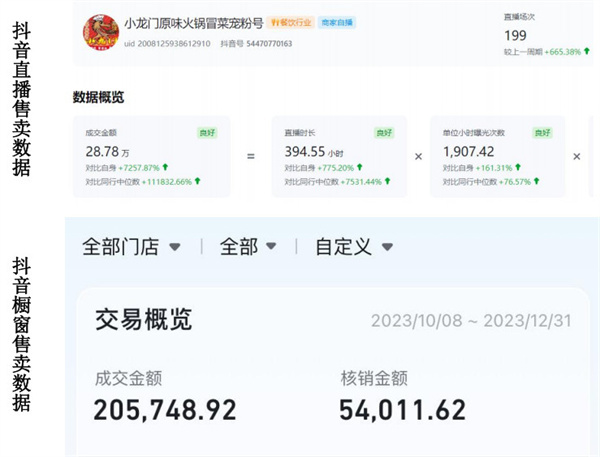Click green up arrow beside +7257.87%
Screen dimensions: 600x457
(x=165, y=167)
